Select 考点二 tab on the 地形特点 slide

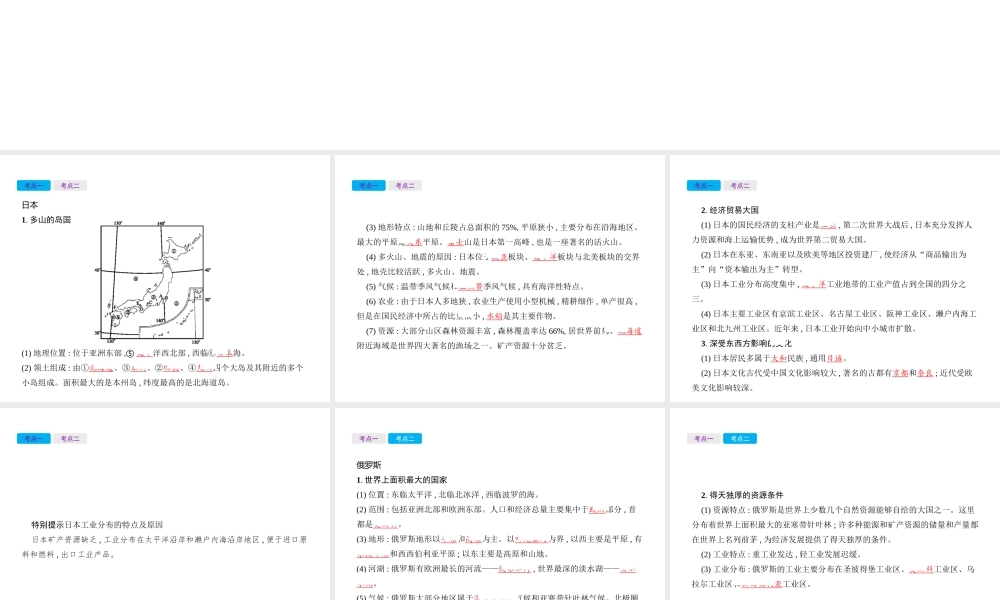click(405, 186)
